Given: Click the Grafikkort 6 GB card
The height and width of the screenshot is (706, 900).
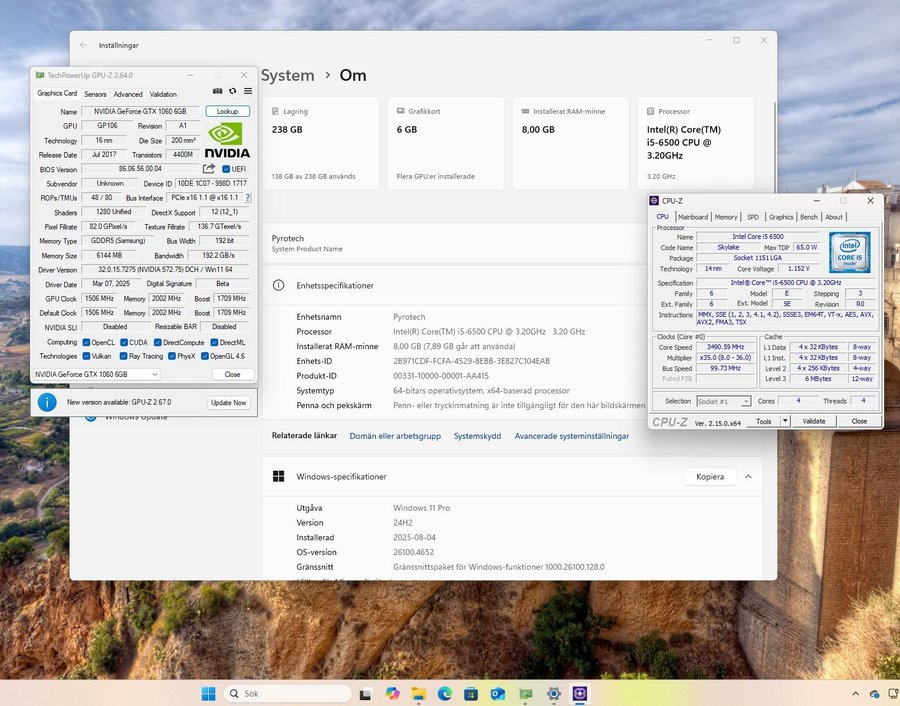Looking at the screenshot, I should (446, 143).
